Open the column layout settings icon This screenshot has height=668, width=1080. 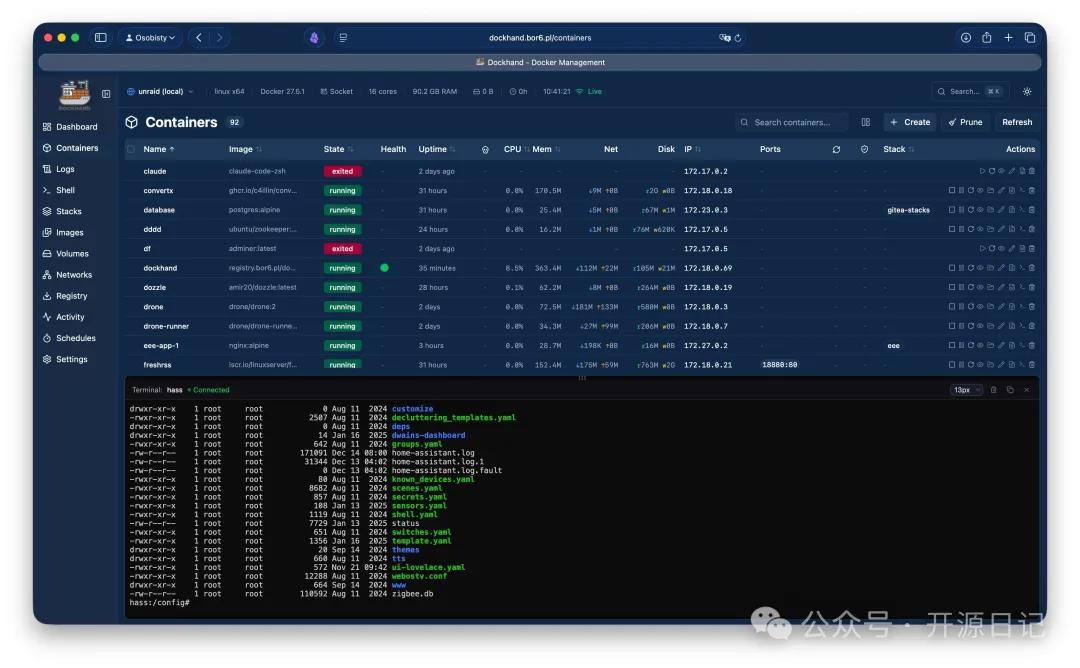866,123
